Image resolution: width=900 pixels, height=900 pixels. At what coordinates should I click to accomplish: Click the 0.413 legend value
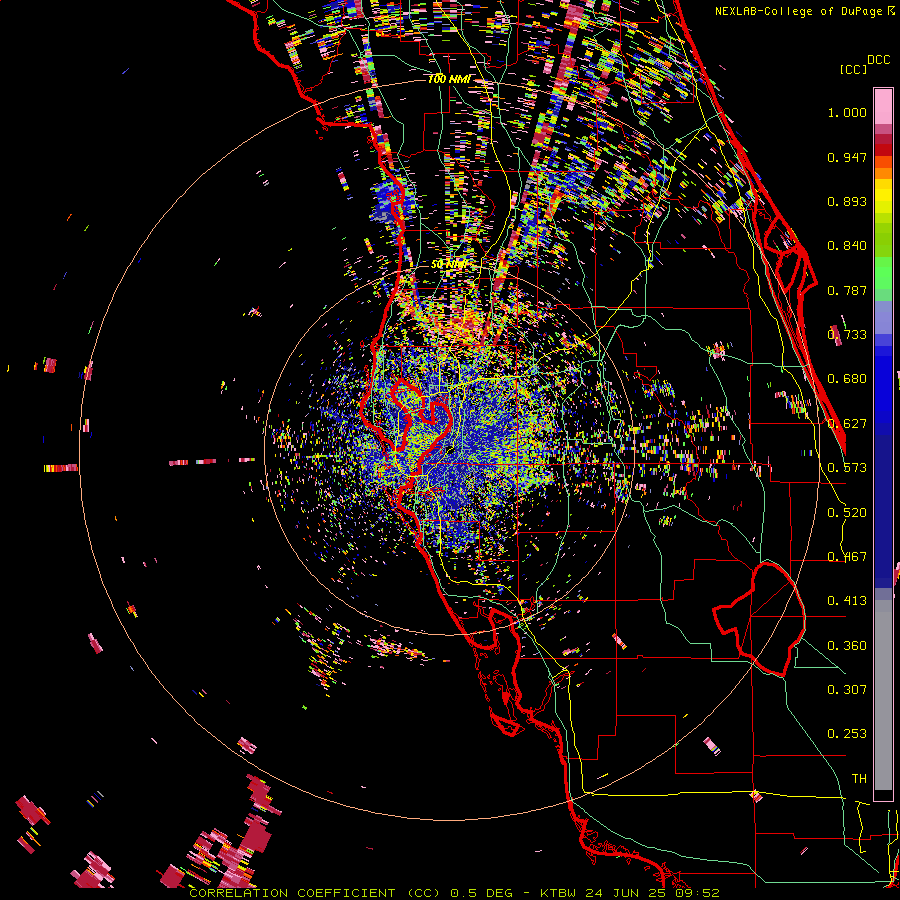click(847, 601)
